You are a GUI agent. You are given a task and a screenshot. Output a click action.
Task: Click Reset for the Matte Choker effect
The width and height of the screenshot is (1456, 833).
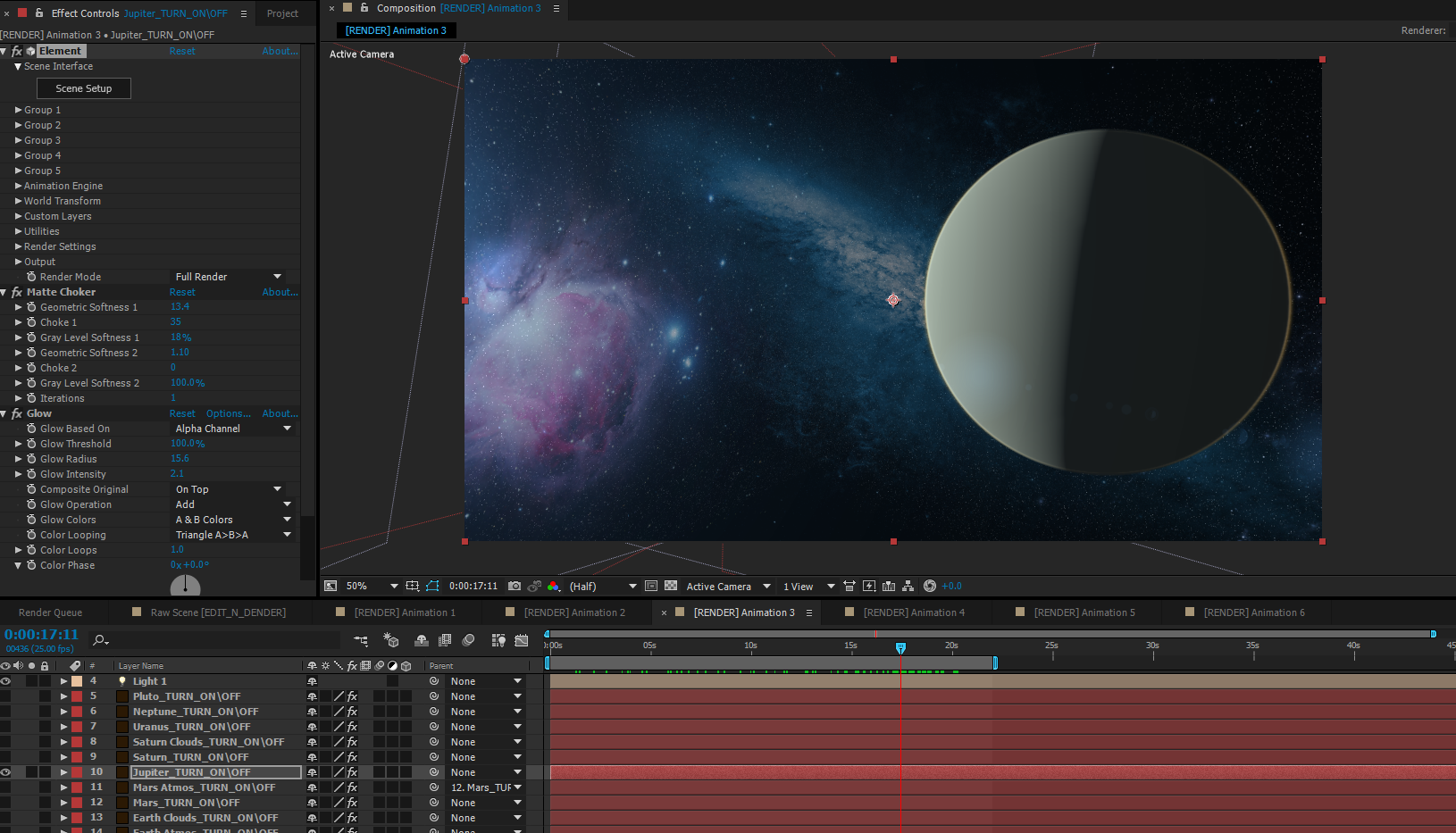tap(182, 292)
